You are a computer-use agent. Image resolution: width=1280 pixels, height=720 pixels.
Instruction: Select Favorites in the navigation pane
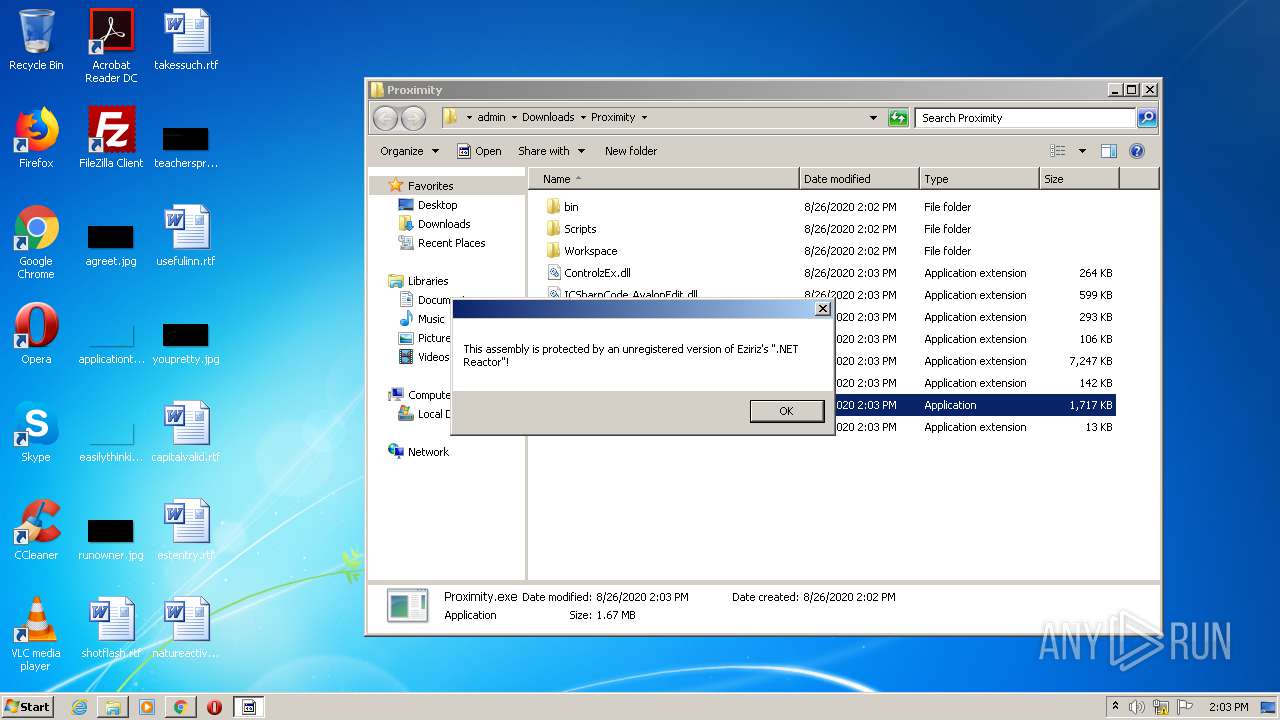(x=430, y=186)
